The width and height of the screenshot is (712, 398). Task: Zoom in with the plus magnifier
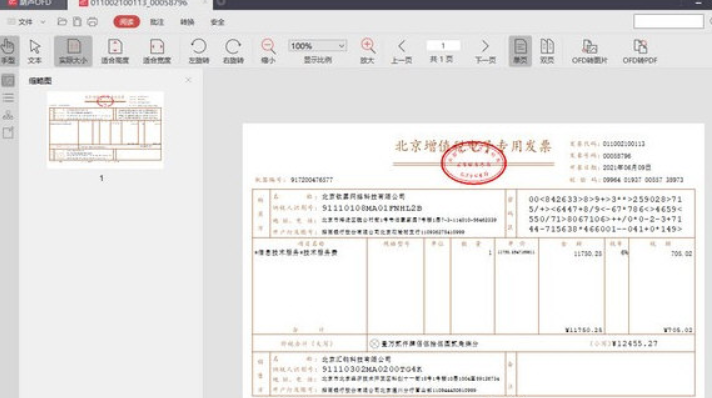(367, 51)
